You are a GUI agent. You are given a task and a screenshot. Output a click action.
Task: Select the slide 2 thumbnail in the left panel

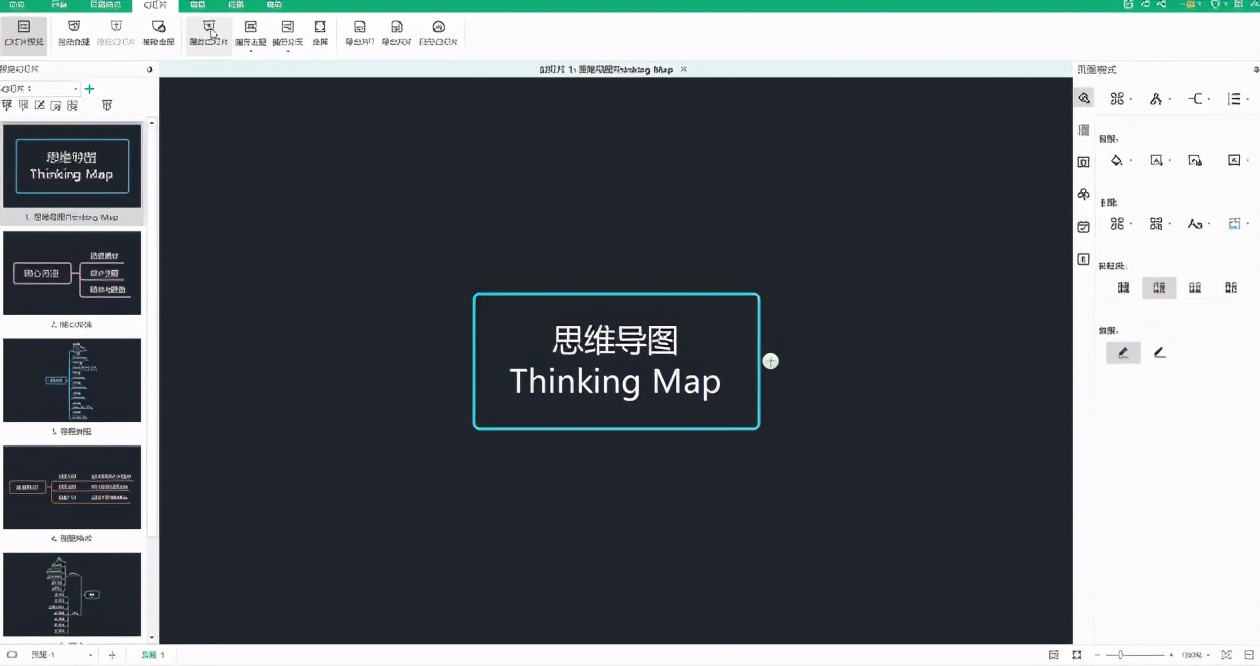(x=72, y=272)
